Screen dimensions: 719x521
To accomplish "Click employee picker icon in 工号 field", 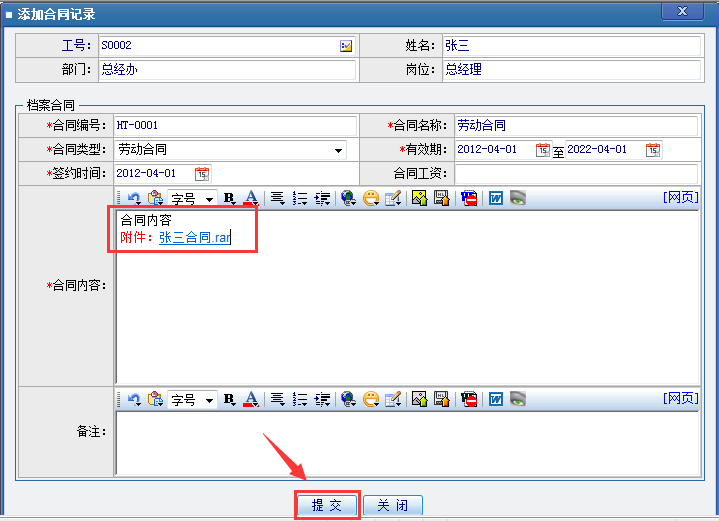I will click(346, 46).
